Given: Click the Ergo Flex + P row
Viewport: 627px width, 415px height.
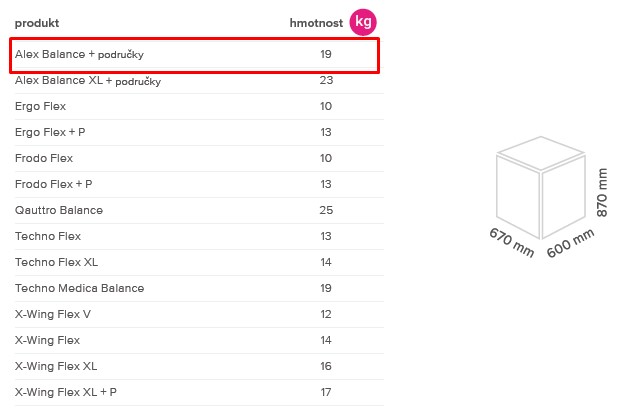Looking at the screenshot, I should point(199,133).
